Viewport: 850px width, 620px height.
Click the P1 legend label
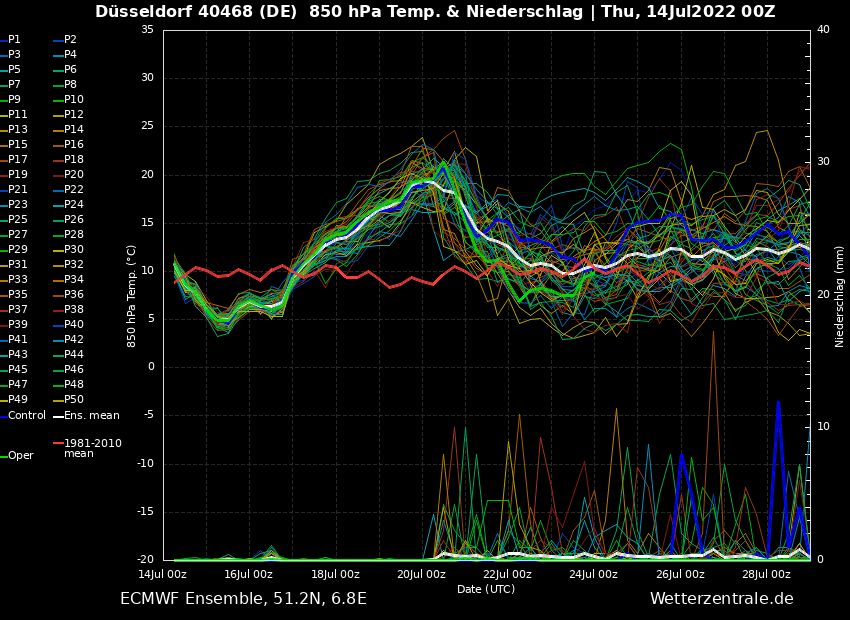pos(14,40)
